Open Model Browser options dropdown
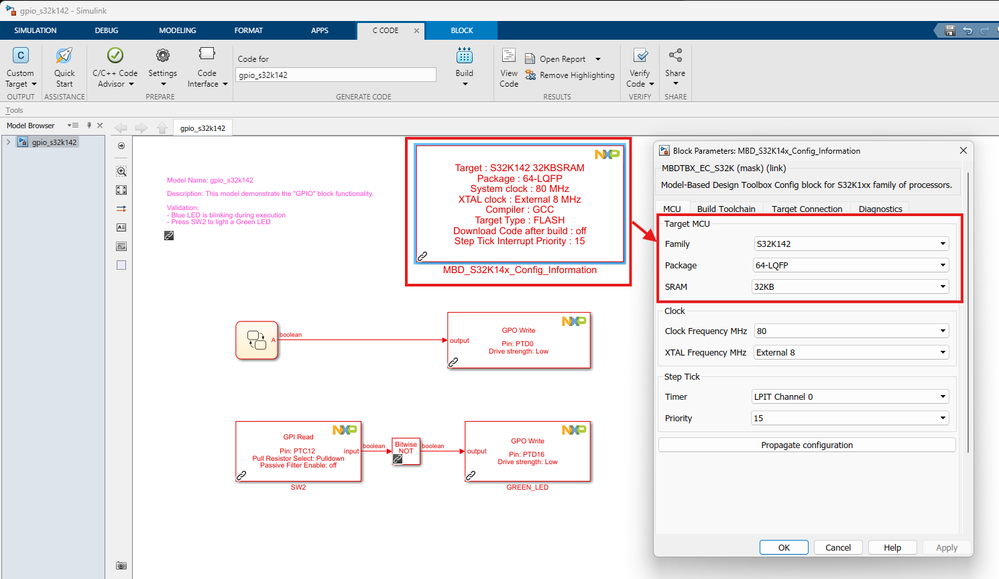This screenshot has height=579, width=999. tap(73, 125)
